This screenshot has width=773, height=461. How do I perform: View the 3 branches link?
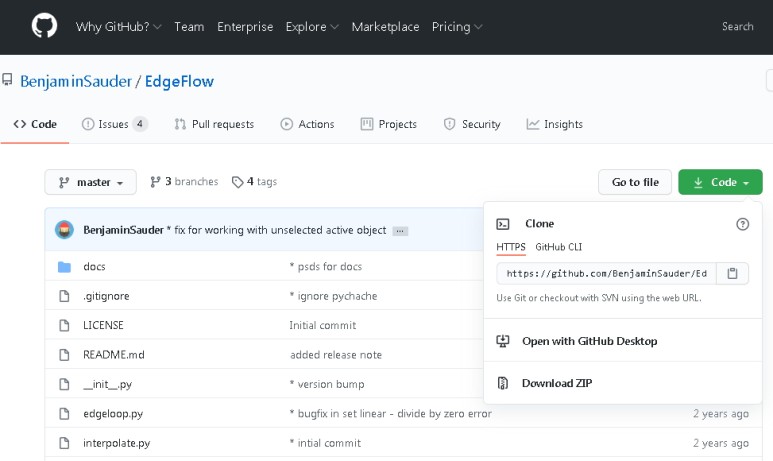(x=184, y=182)
